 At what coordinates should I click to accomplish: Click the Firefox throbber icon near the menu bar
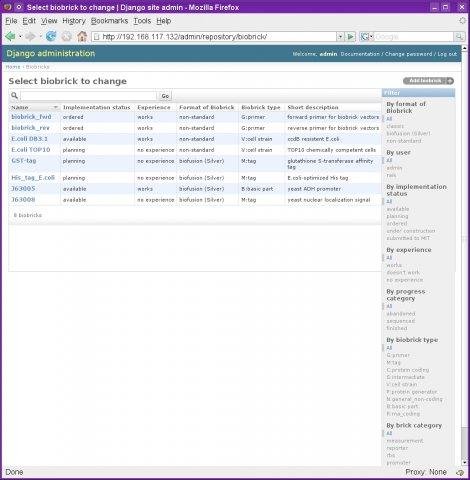(462, 21)
